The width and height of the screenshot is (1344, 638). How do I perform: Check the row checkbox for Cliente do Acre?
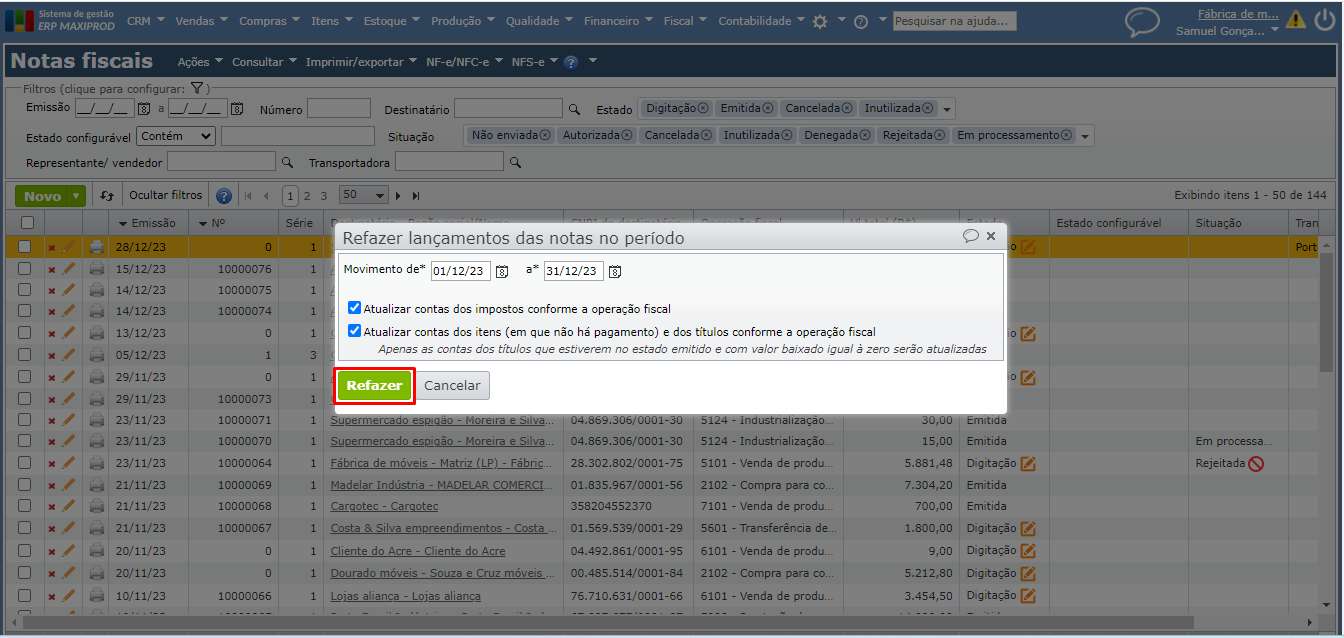point(25,550)
